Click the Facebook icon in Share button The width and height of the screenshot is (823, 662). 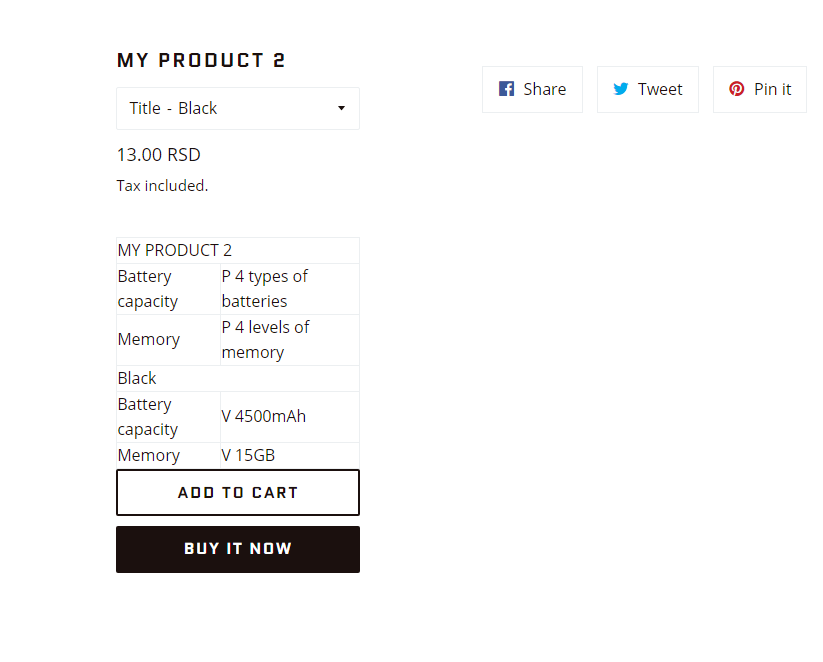click(x=506, y=89)
